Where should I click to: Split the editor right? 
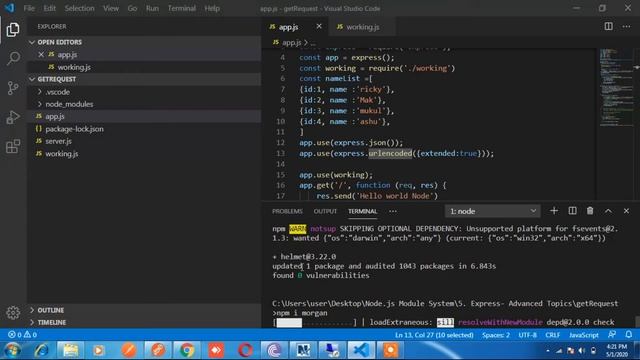[x=609, y=27]
